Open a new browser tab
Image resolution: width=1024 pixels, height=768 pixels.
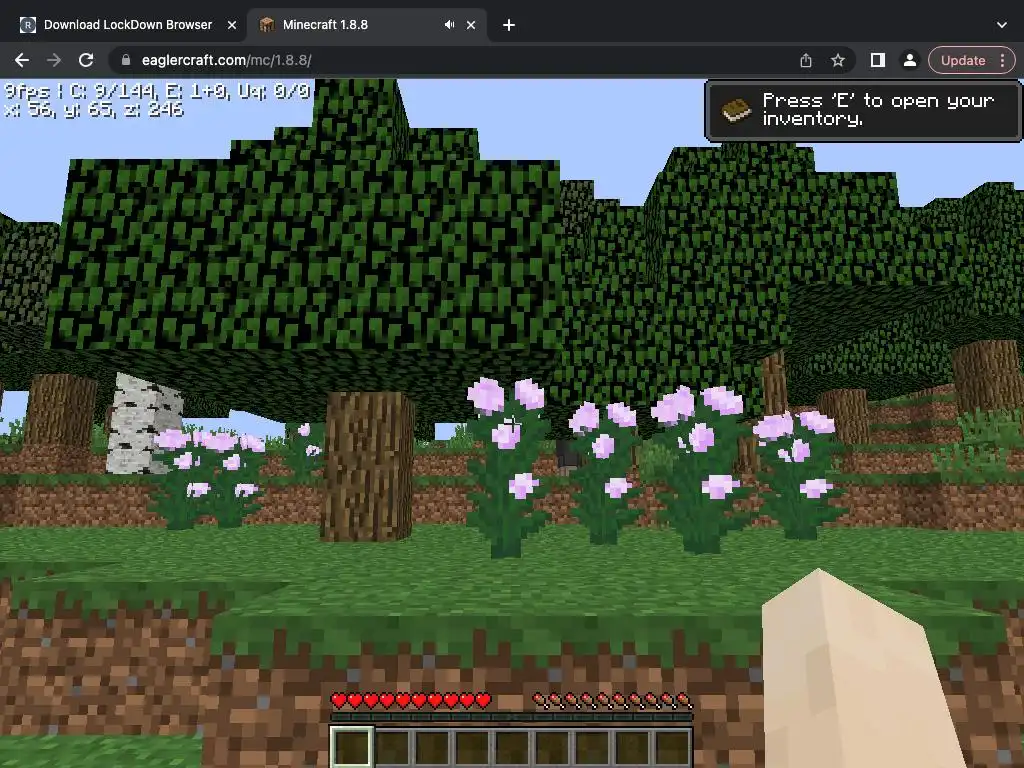(509, 25)
